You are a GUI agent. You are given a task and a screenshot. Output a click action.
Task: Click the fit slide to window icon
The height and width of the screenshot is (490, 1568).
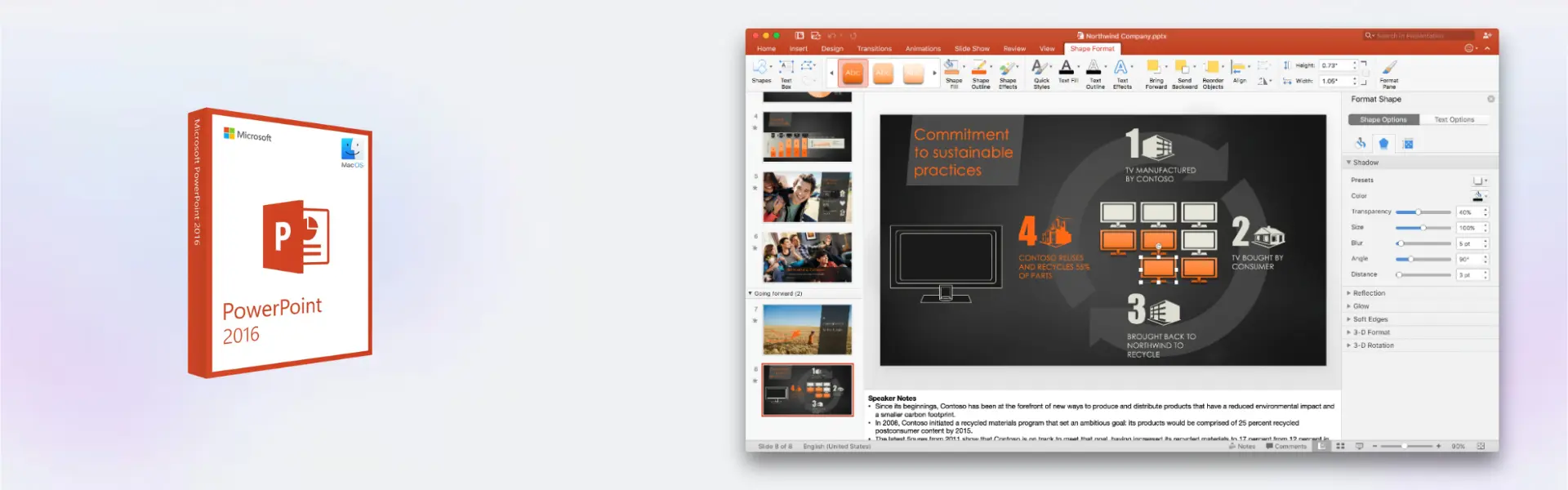[1481, 446]
